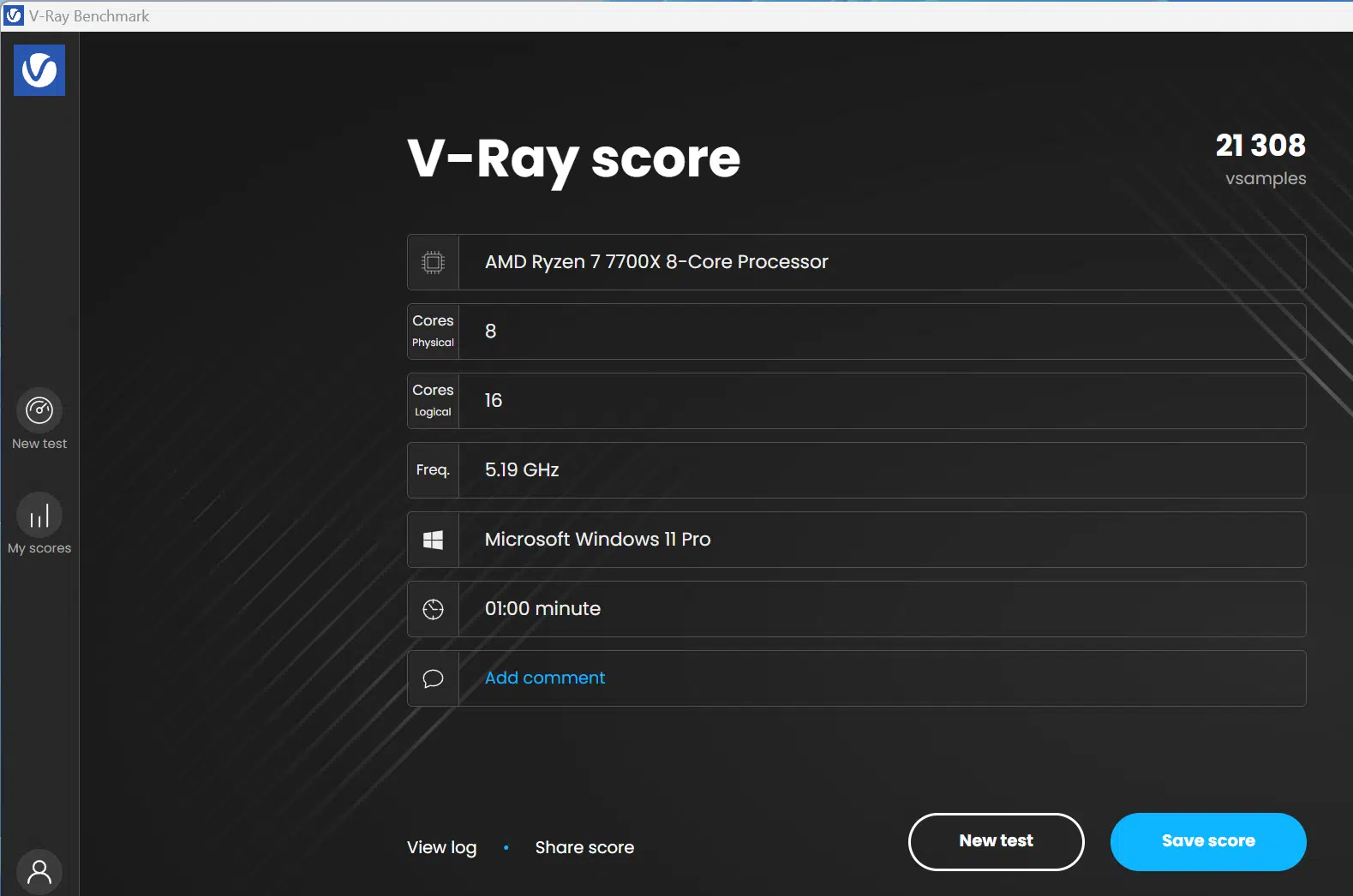Viewport: 1353px width, 896px height.
Task: Click the CPU chip icon
Action: 434,262
